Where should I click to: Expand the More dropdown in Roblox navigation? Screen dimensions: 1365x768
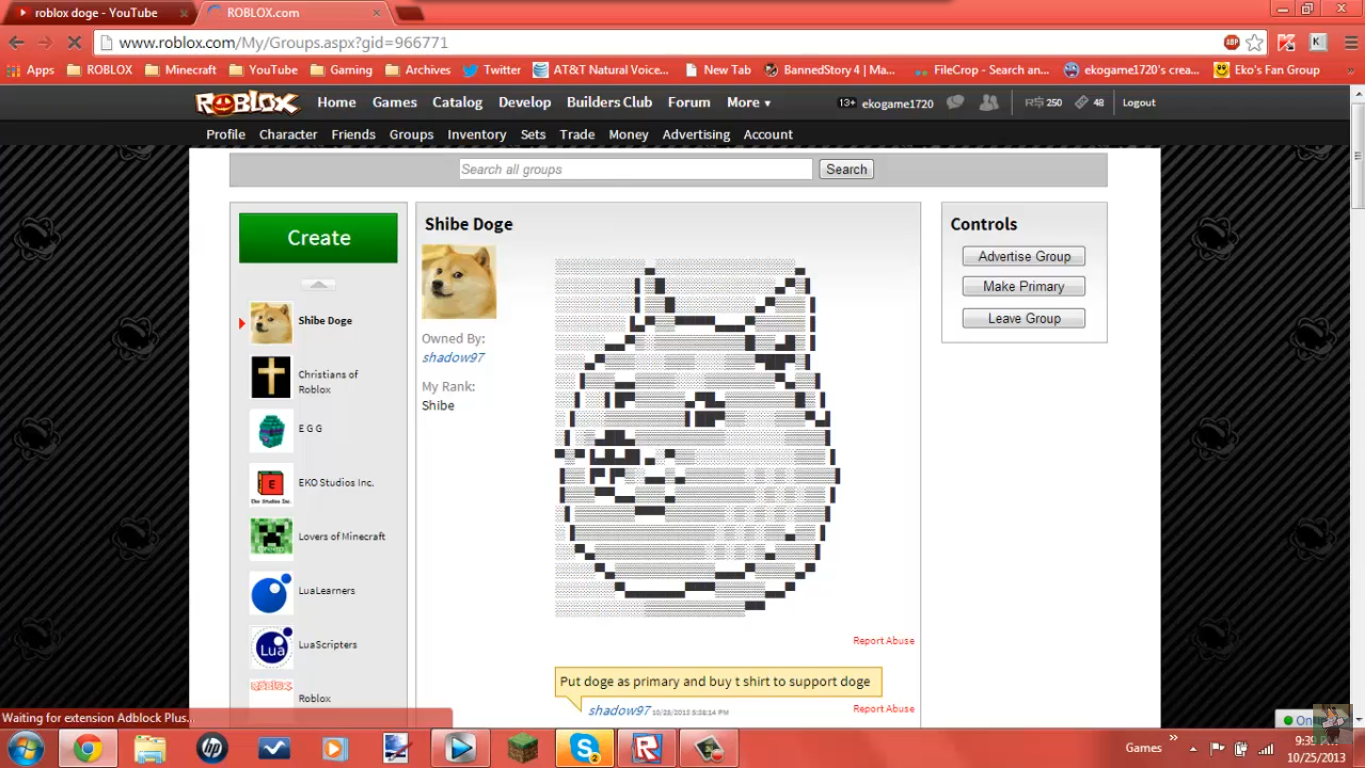(748, 102)
